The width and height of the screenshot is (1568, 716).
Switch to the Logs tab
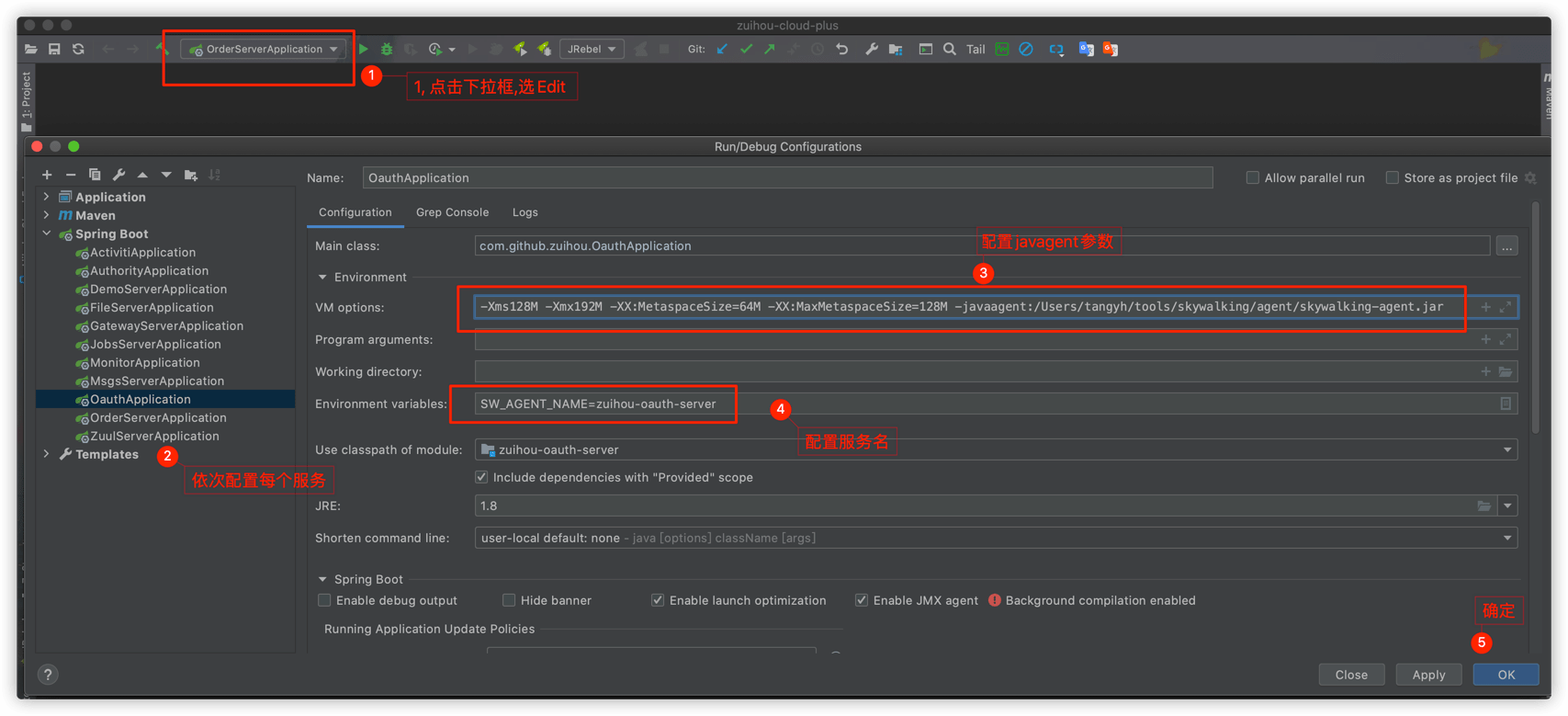[x=525, y=212]
